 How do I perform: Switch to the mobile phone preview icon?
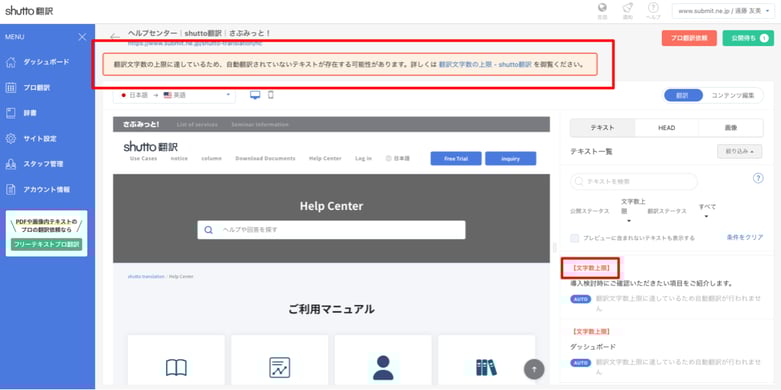click(270, 95)
